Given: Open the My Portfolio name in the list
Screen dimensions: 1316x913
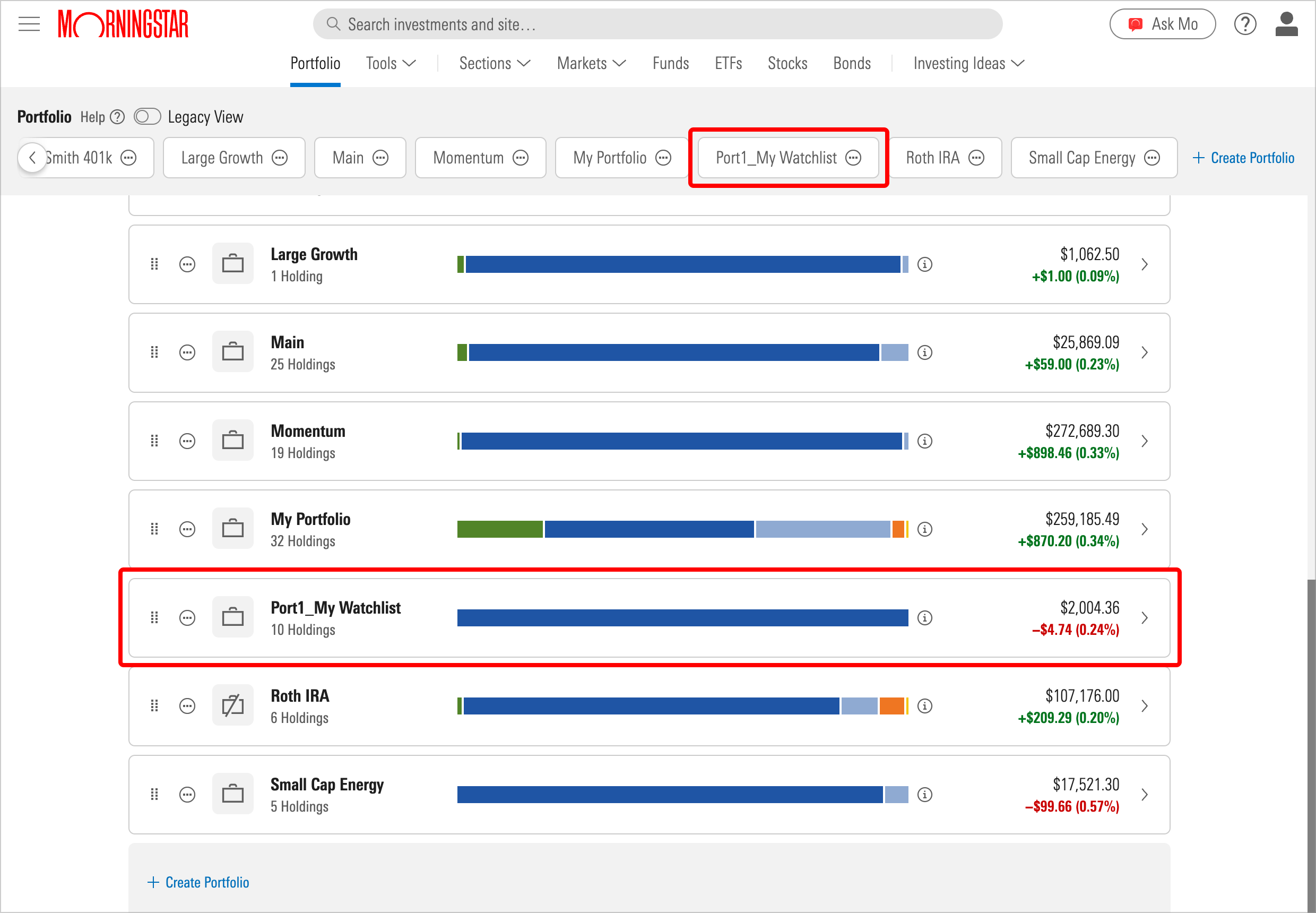Looking at the screenshot, I should (x=310, y=519).
